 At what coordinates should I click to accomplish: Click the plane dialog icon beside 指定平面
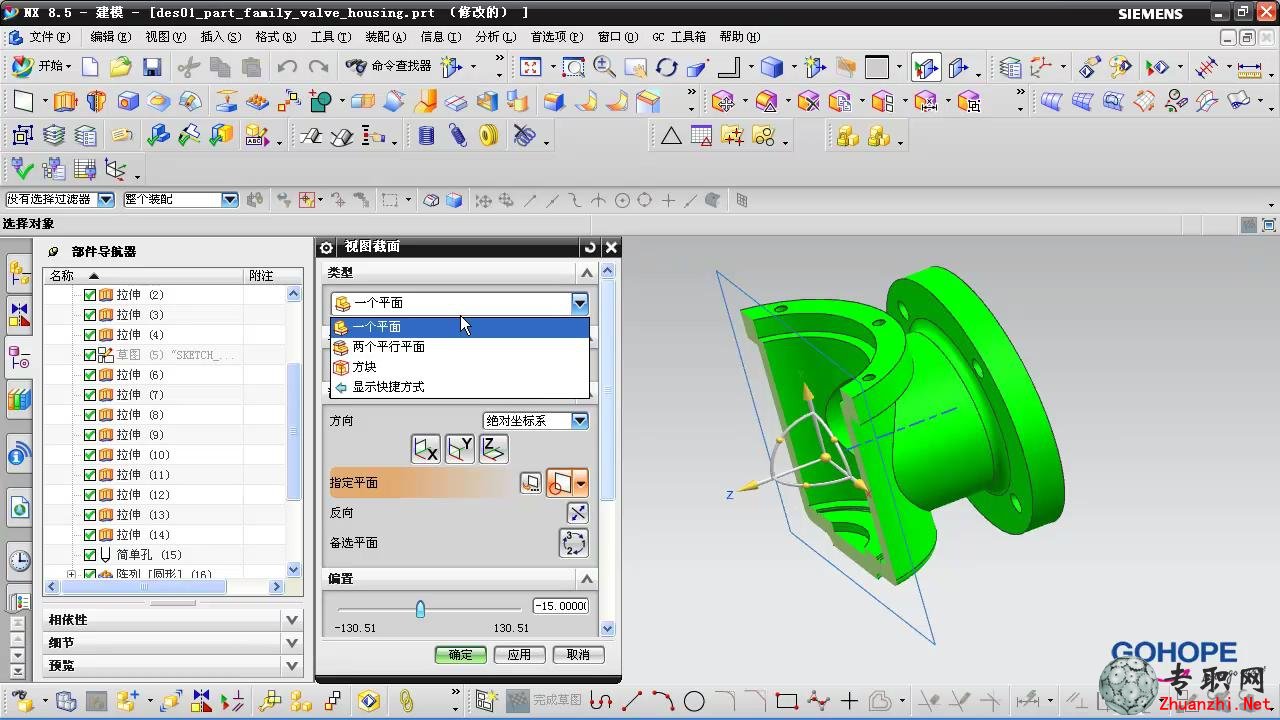(x=531, y=484)
